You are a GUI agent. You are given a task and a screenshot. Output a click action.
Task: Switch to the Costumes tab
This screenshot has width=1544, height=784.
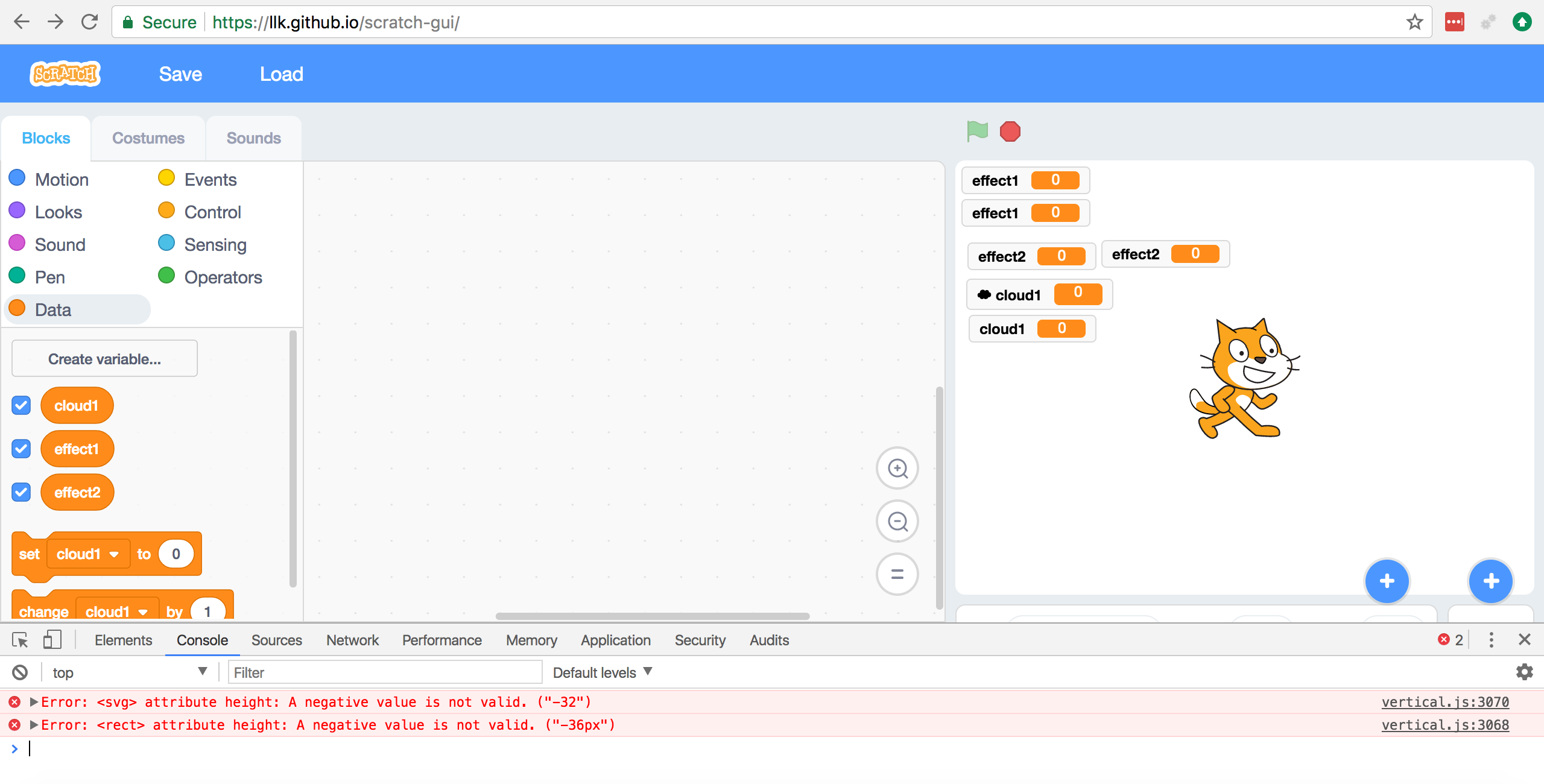click(x=148, y=138)
